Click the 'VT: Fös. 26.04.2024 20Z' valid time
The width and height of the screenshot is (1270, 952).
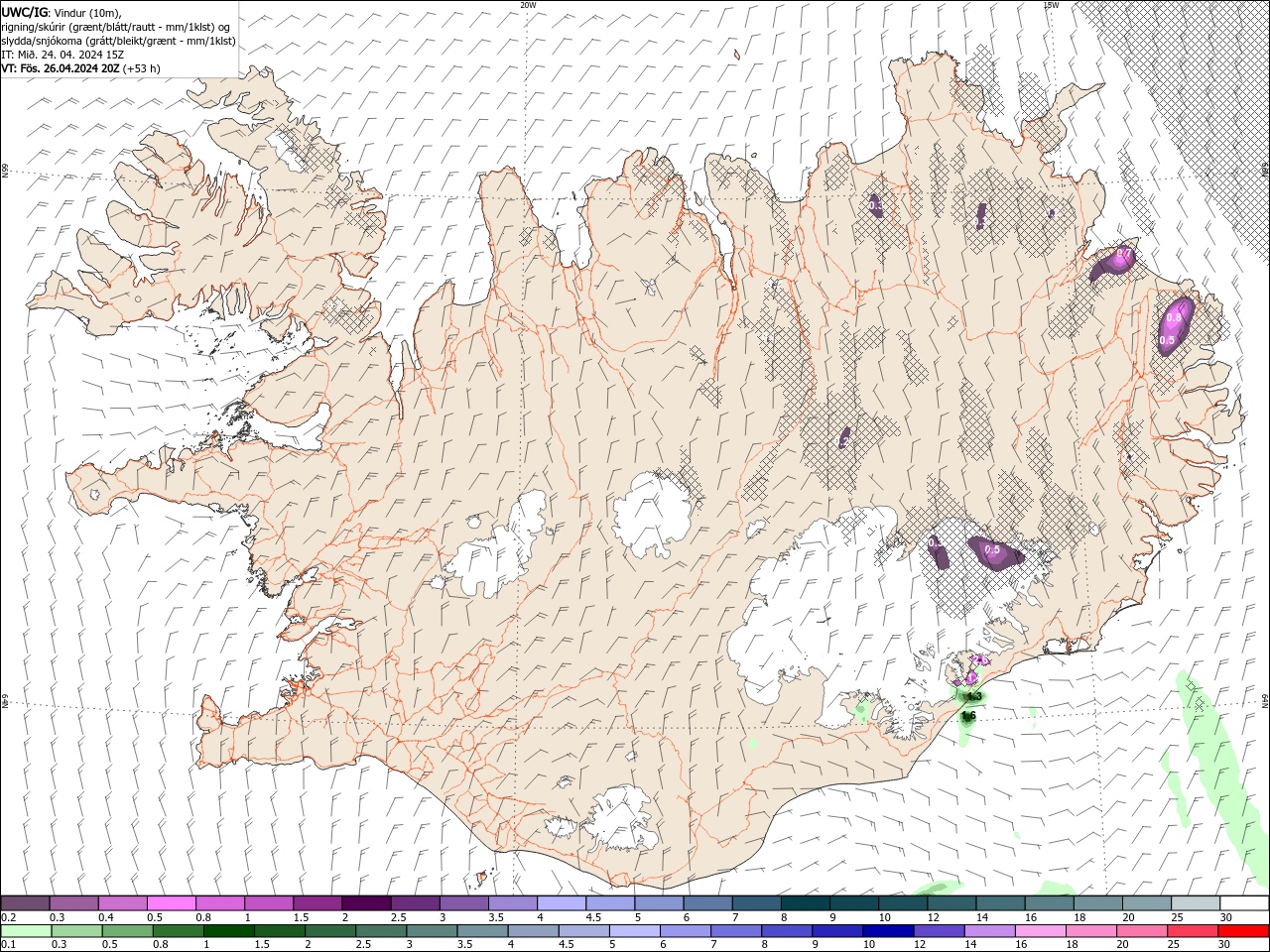(61, 68)
